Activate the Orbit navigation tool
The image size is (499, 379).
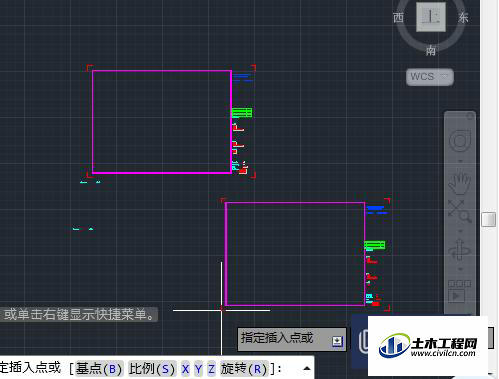coord(460,250)
